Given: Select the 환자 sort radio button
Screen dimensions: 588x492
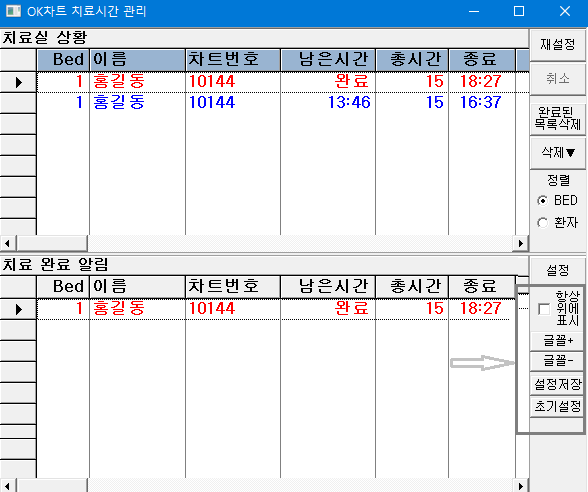Looking at the screenshot, I should (542, 223).
